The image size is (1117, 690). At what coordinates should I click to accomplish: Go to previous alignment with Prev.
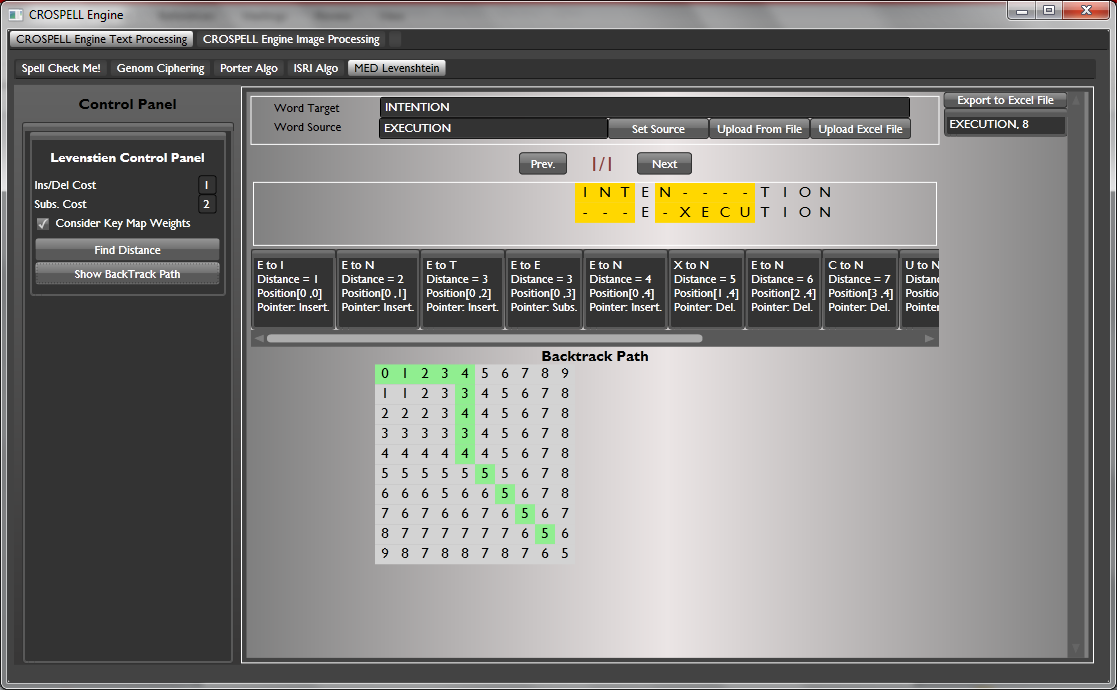point(542,164)
